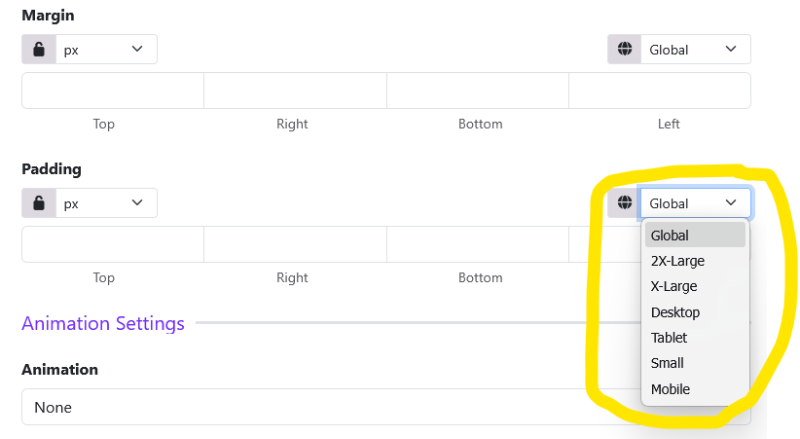Click the Padding globe breakpoint icon
The image size is (800, 439).
click(624, 204)
